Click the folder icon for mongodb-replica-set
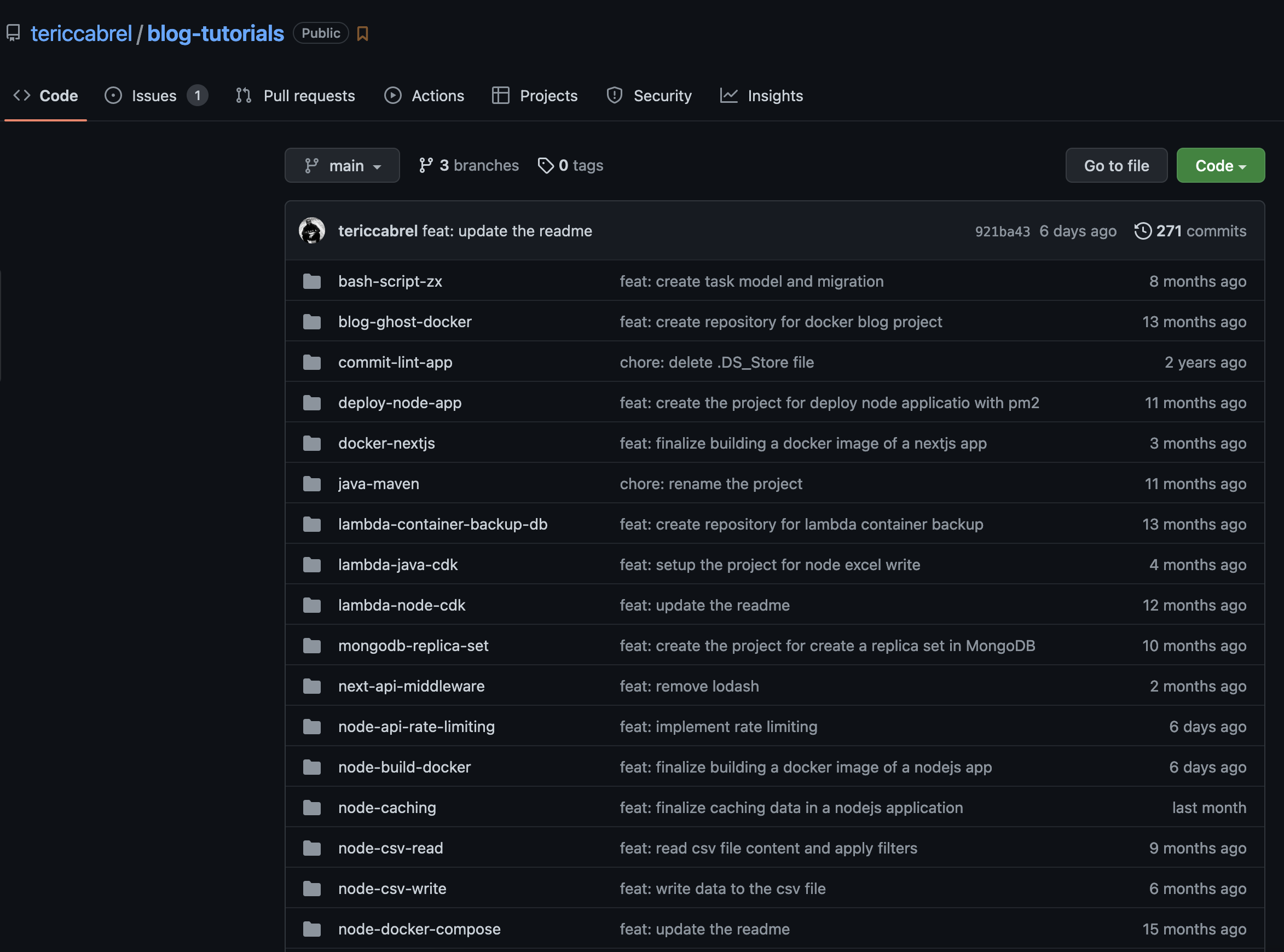The width and height of the screenshot is (1284, 952). [312, 646]
